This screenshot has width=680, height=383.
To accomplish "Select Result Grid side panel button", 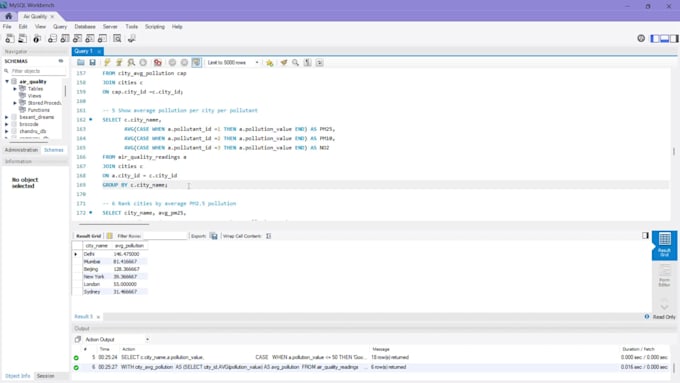I will tap(664, 245).
